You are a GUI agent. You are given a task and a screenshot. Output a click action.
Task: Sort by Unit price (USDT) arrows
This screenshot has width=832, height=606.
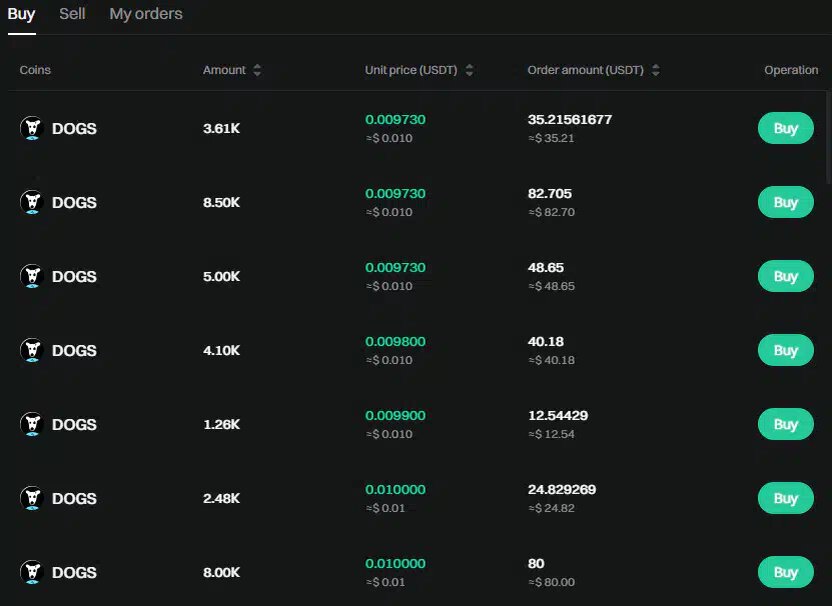pyautogui.click(x=469, y=70)
